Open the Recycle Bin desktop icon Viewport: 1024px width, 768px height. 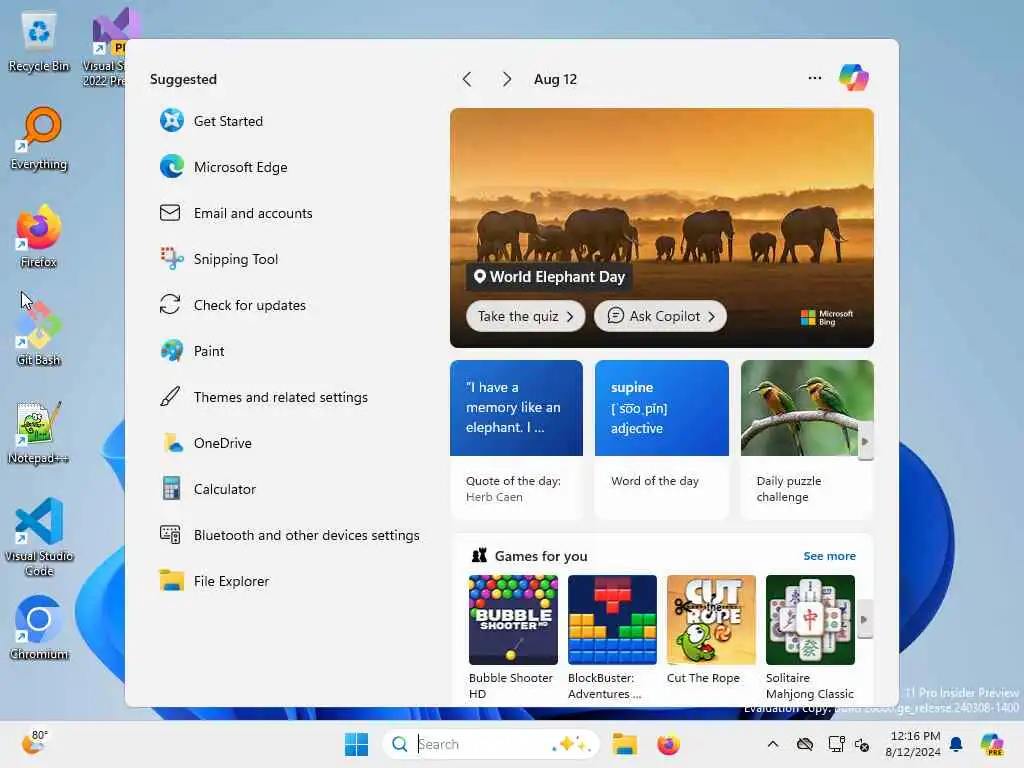39,42
